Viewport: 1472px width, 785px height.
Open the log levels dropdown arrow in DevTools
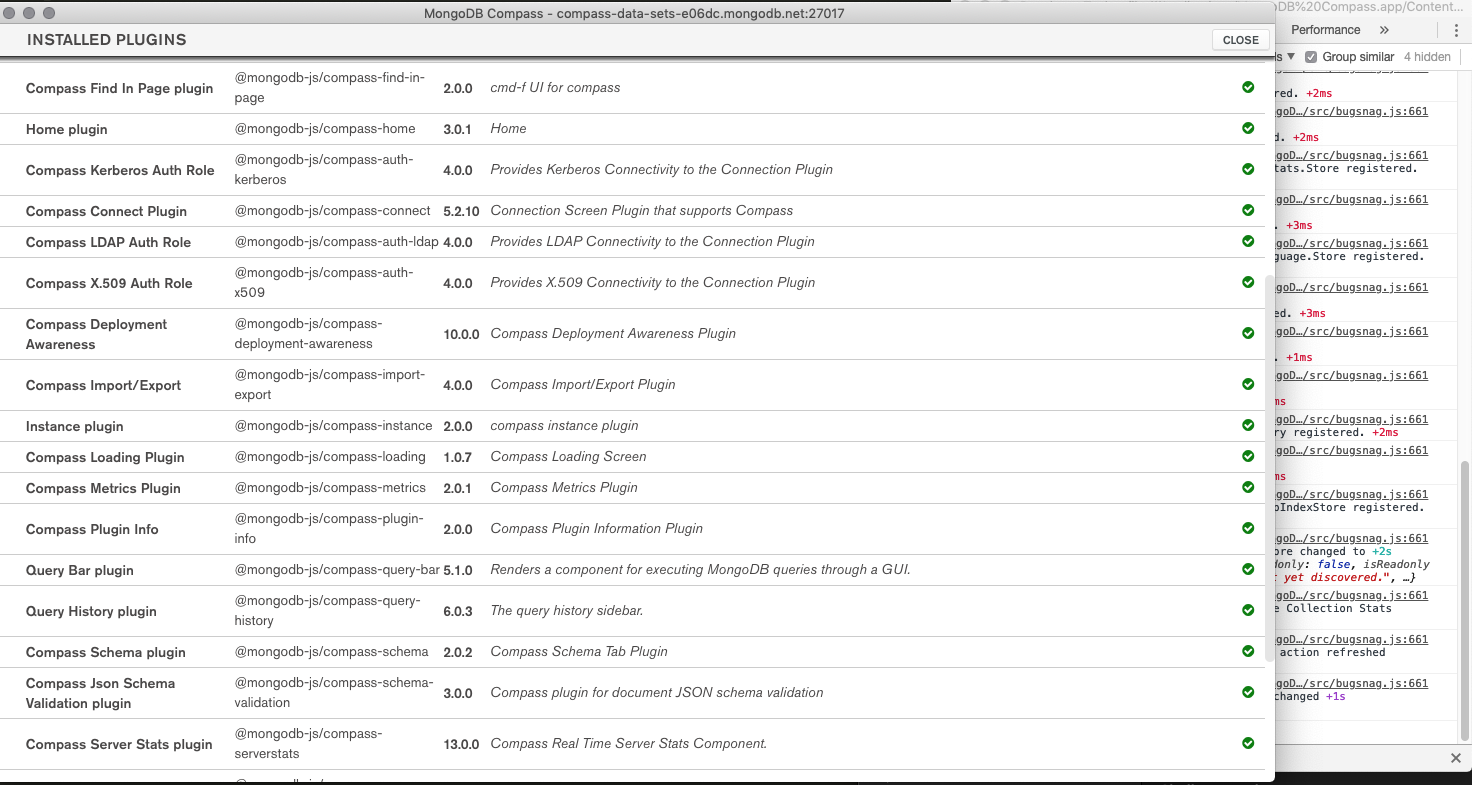coord(1291,57)
